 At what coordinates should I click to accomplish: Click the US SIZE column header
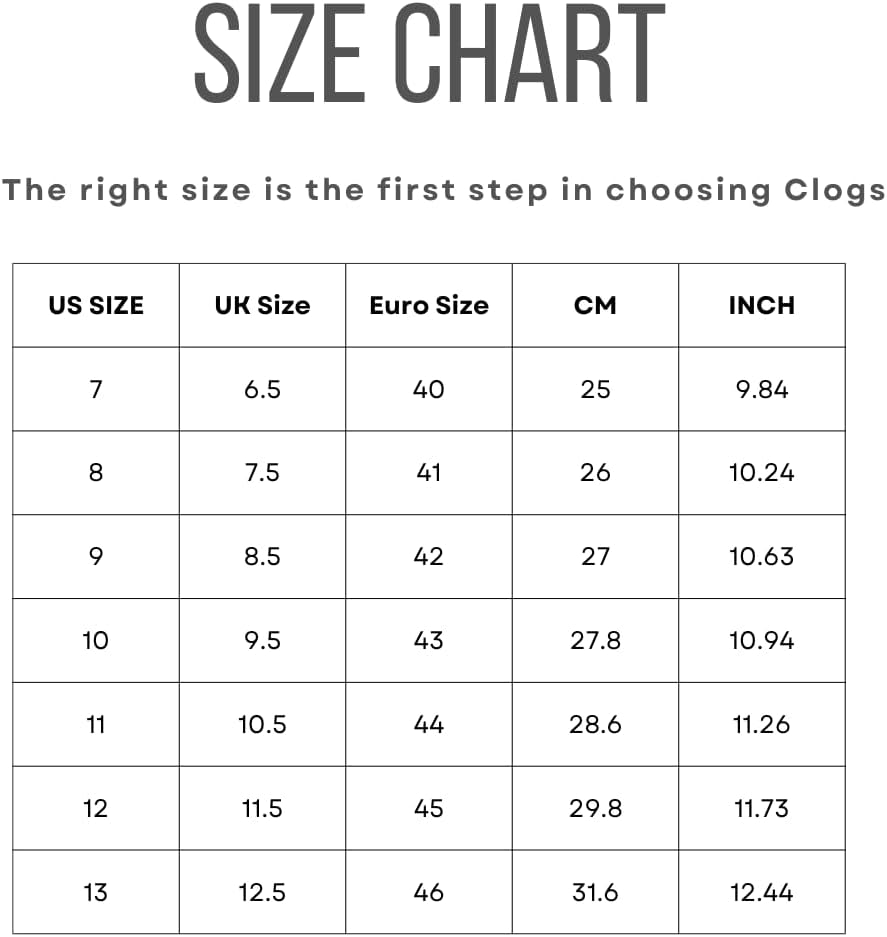pyautogui.click(x=96, y=305)
